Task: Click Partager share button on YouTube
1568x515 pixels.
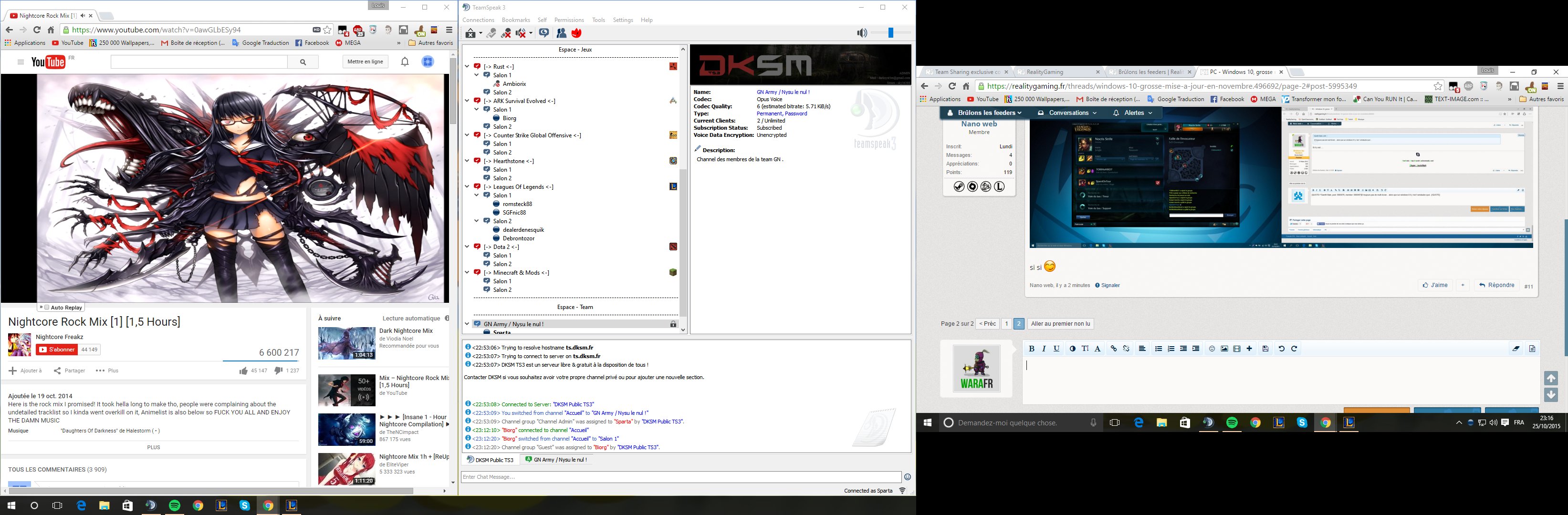Action: (69, 371)
